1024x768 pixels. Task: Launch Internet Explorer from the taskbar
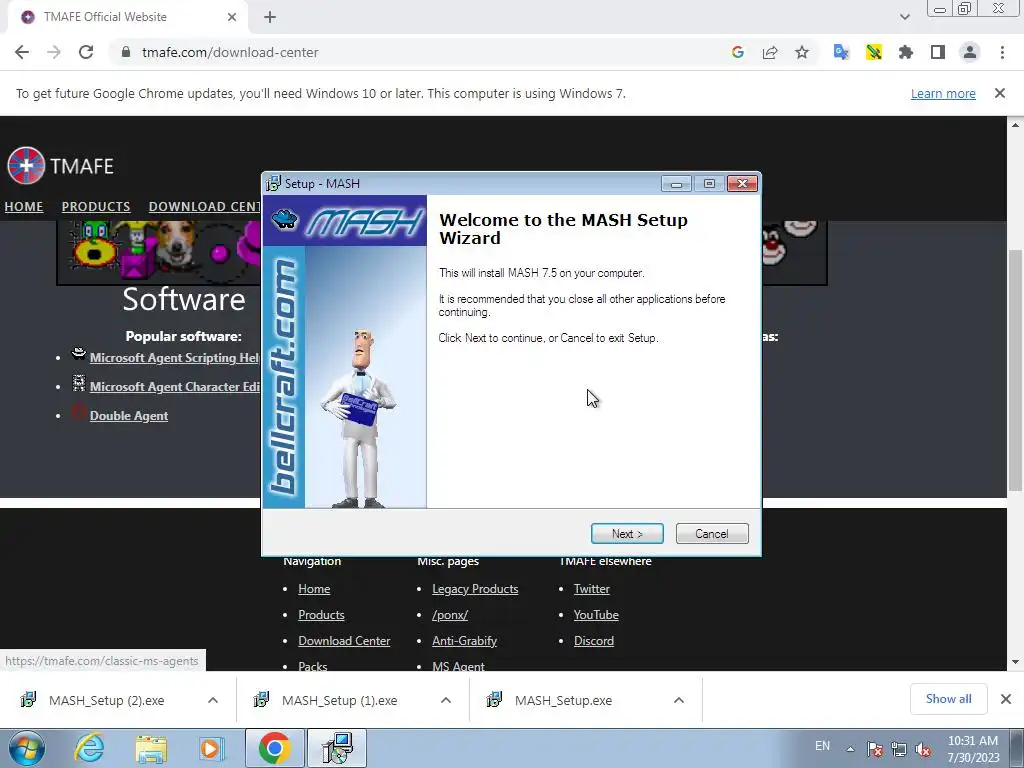pos(89,748)
